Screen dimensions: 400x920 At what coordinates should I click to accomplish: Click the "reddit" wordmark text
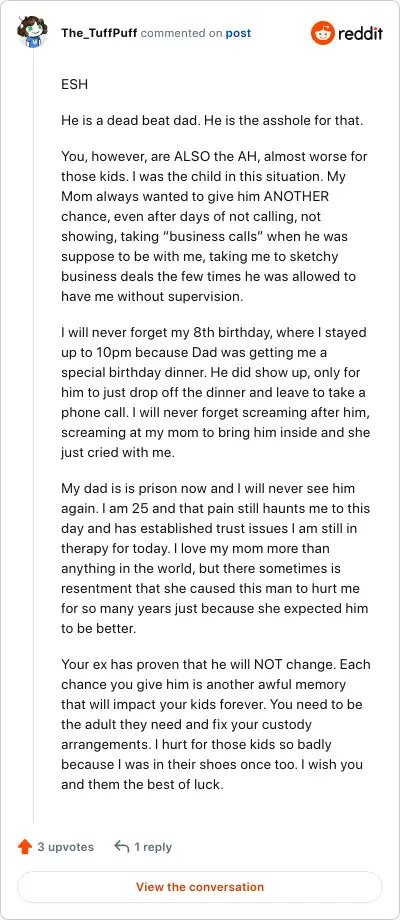360,33
